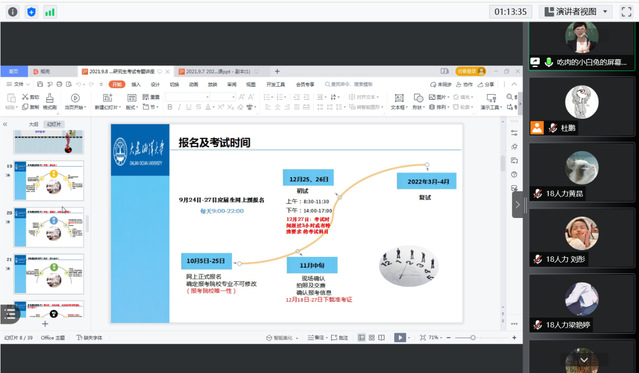Image resolution: width=639 pixels, height=373 pixels.
Task: Toggle italic formatting in the ribbon
Action: tap(179, 107)
